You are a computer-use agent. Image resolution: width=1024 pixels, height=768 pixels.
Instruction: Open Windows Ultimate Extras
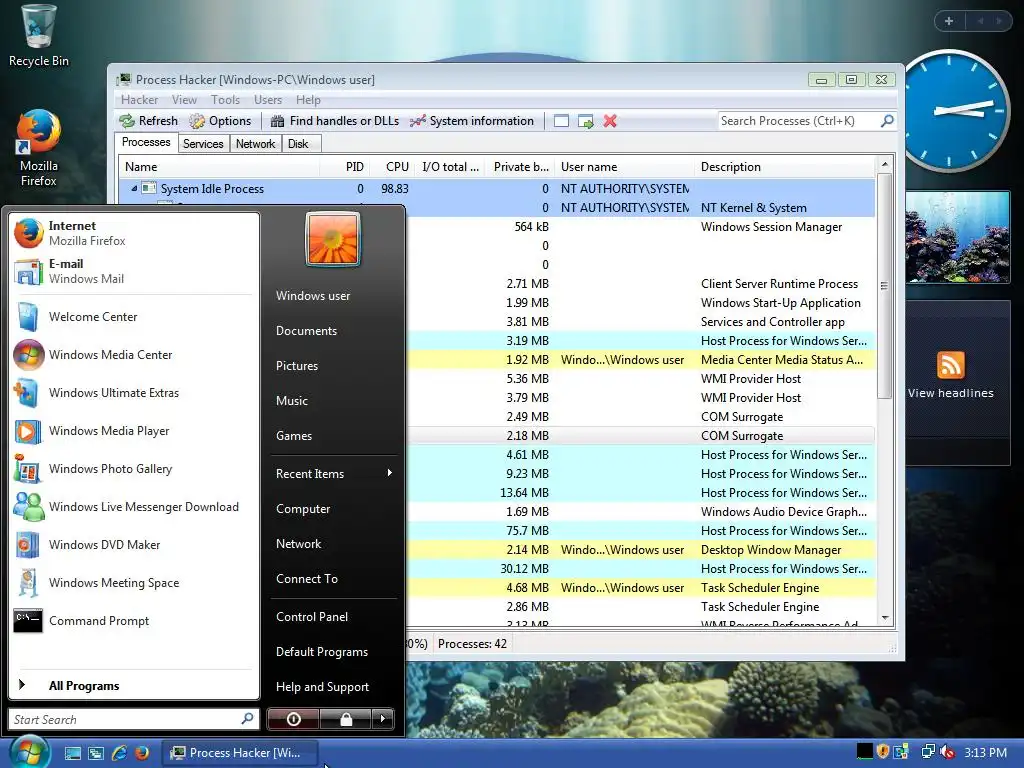tap(134, 392)
